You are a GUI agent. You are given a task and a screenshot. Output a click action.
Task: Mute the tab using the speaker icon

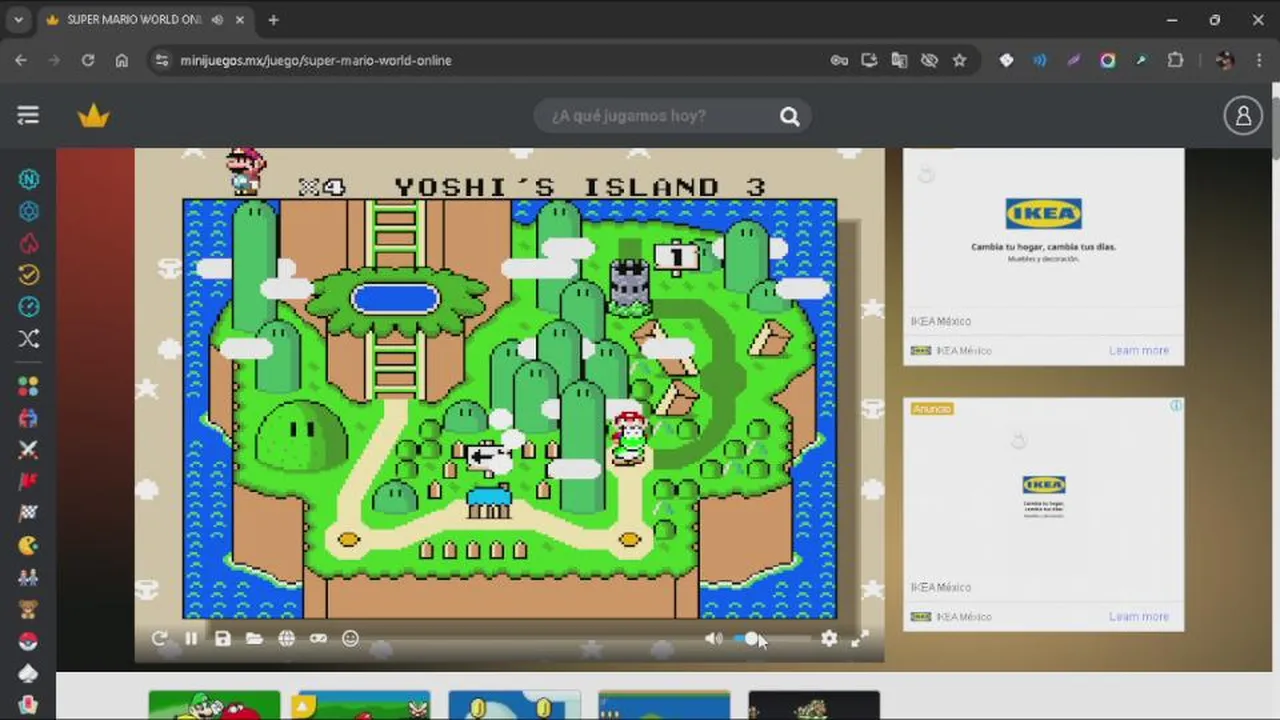coord(217,19)
